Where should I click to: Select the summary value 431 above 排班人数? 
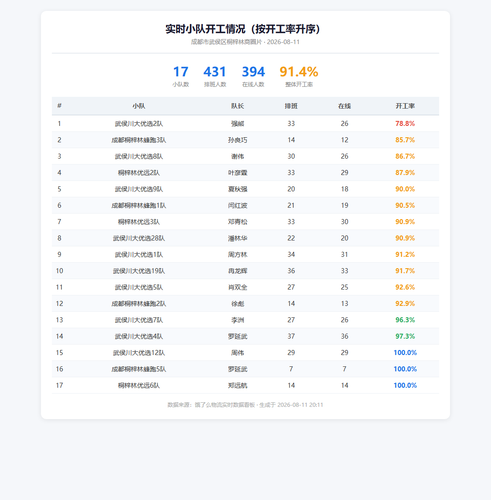coord(215,72)
